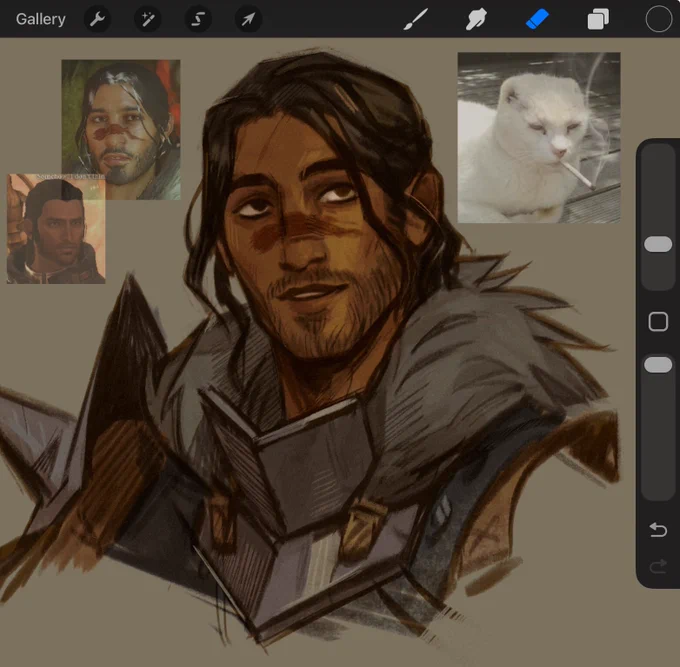The image size is (680, 667).
Task: Open the color picker circle
Action: pyautogui.click(x=658, y=19)
